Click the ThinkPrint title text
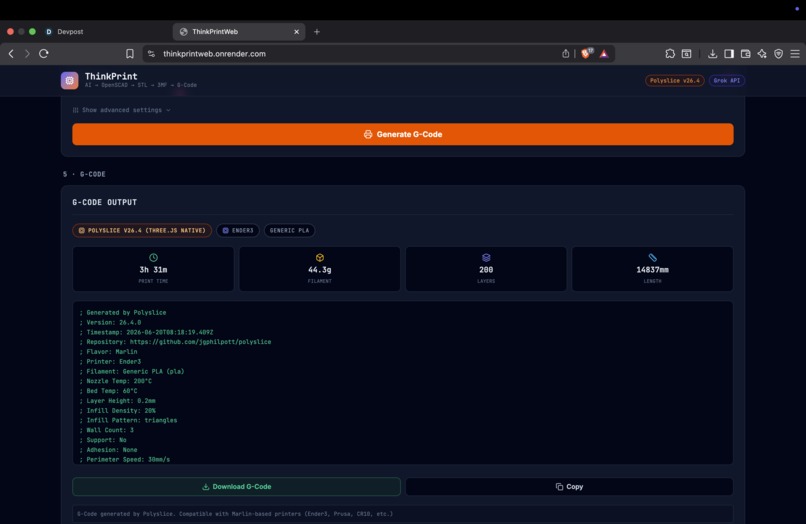The width and height of the screenshot is (806, 524). point(111,76)
